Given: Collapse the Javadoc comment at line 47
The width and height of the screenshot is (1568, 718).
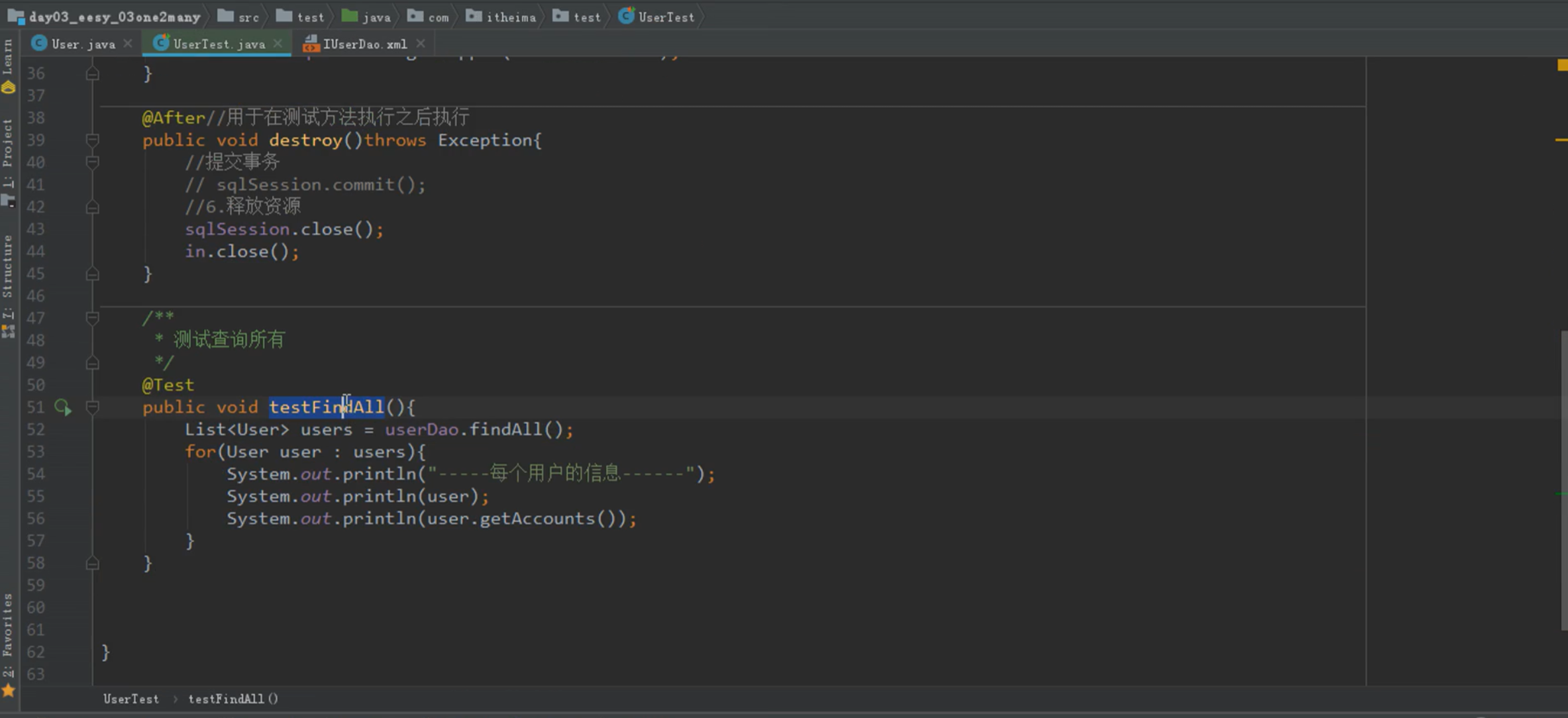Looking at the screenshot, I should tap(93, 318).
